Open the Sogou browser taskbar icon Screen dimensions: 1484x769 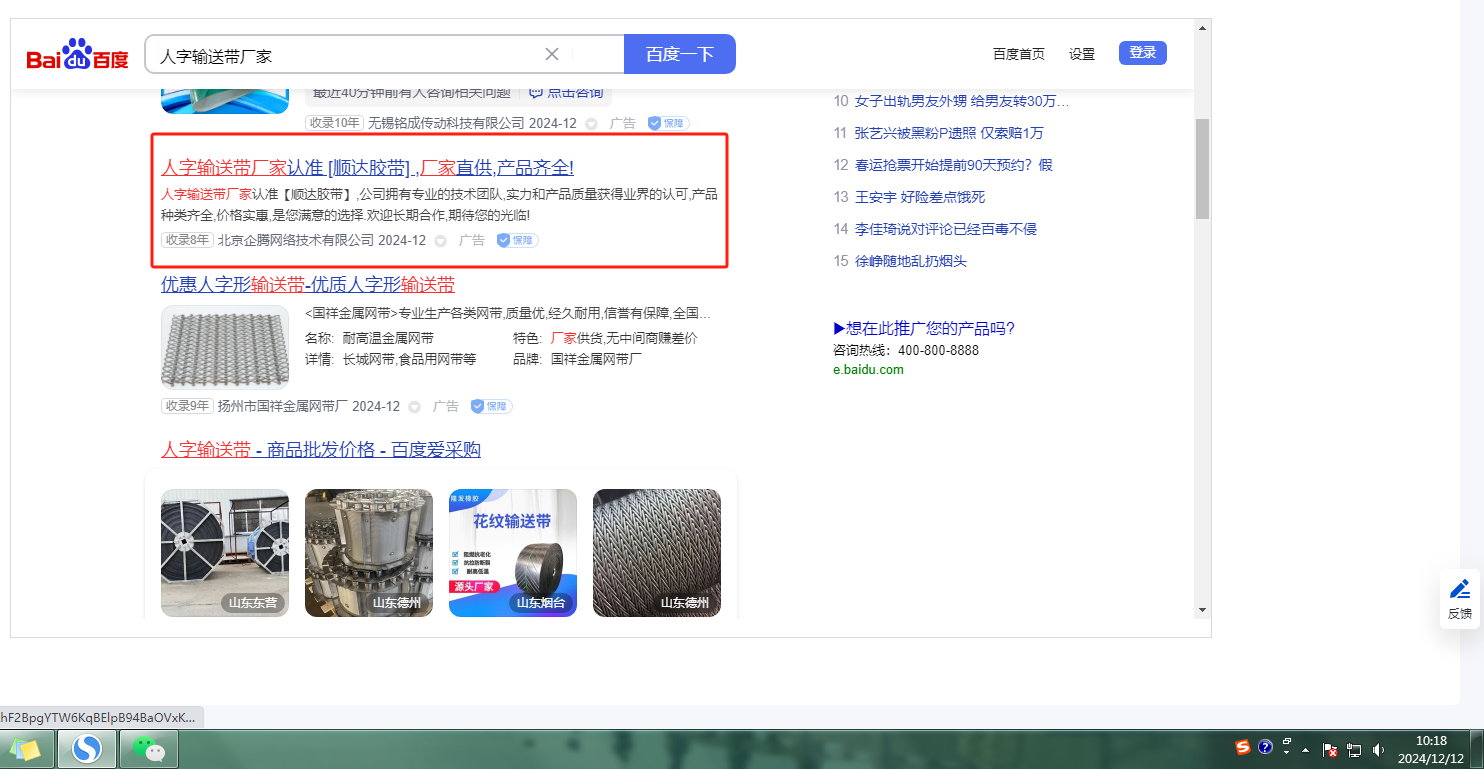87,748
